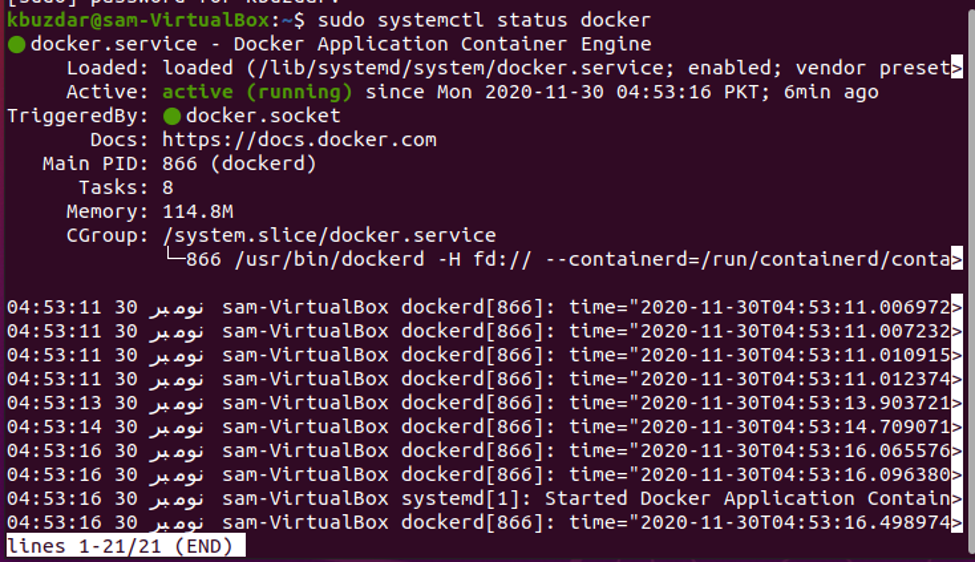This screenshot has height=562, width=977.
Task: Click the green dot next to docker.socket
Action: coord(171,116)
